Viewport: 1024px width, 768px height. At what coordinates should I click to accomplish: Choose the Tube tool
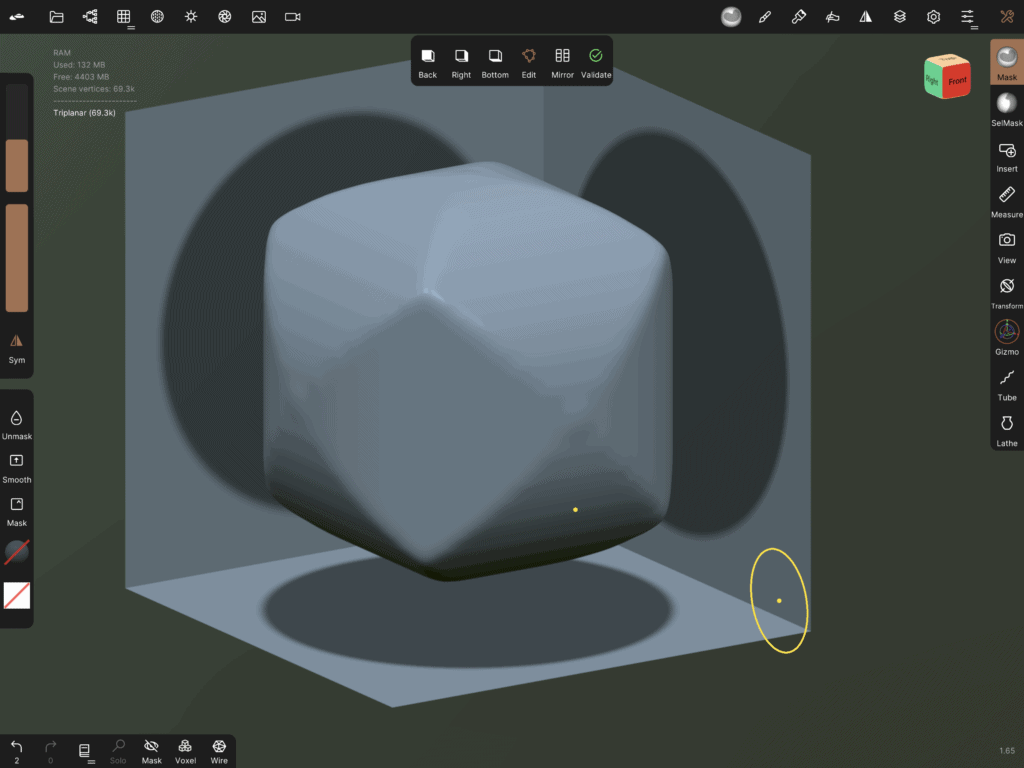pyautogui.click(x=1006, y=383)
